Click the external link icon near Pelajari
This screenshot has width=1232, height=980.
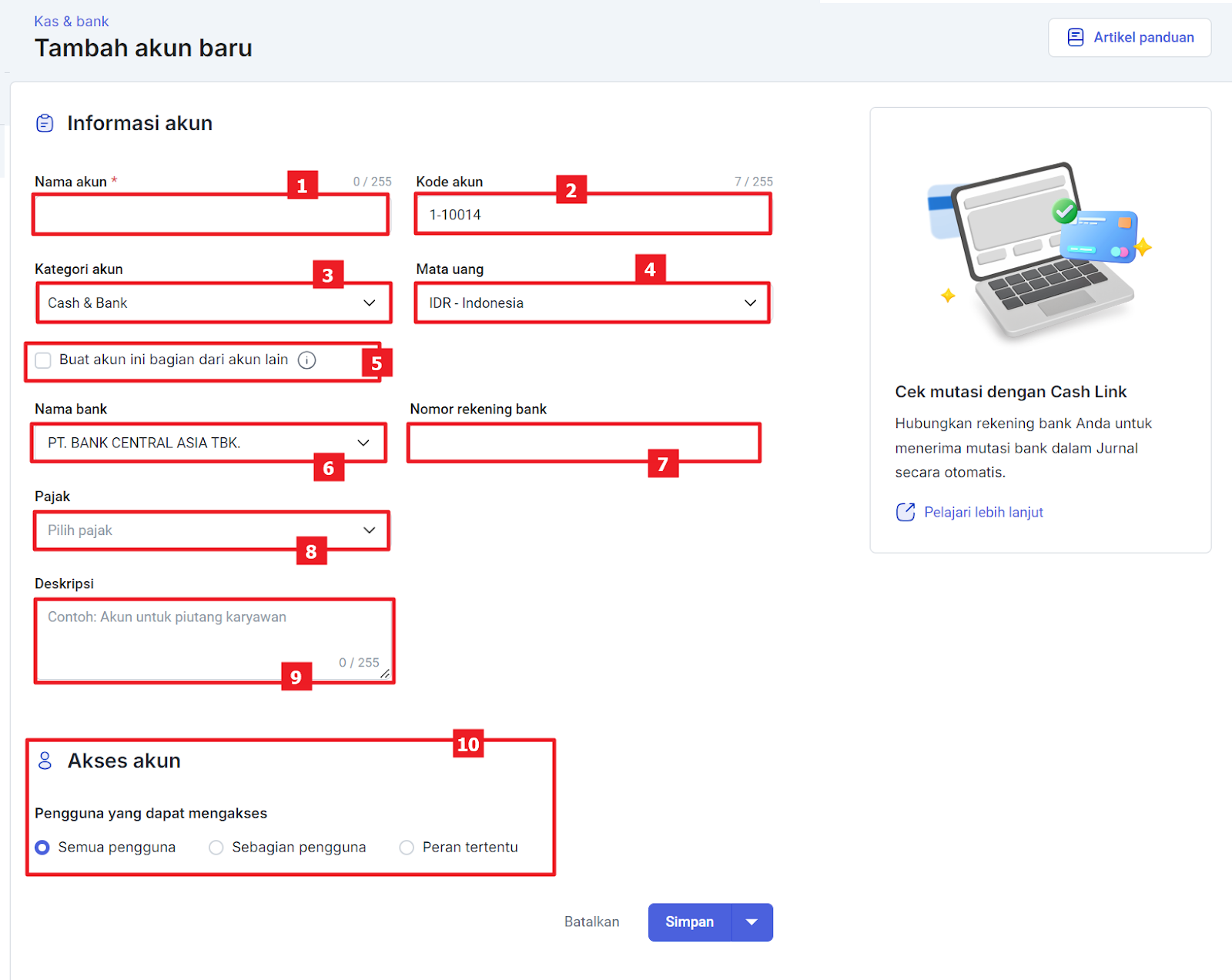(x=906, y=512)
